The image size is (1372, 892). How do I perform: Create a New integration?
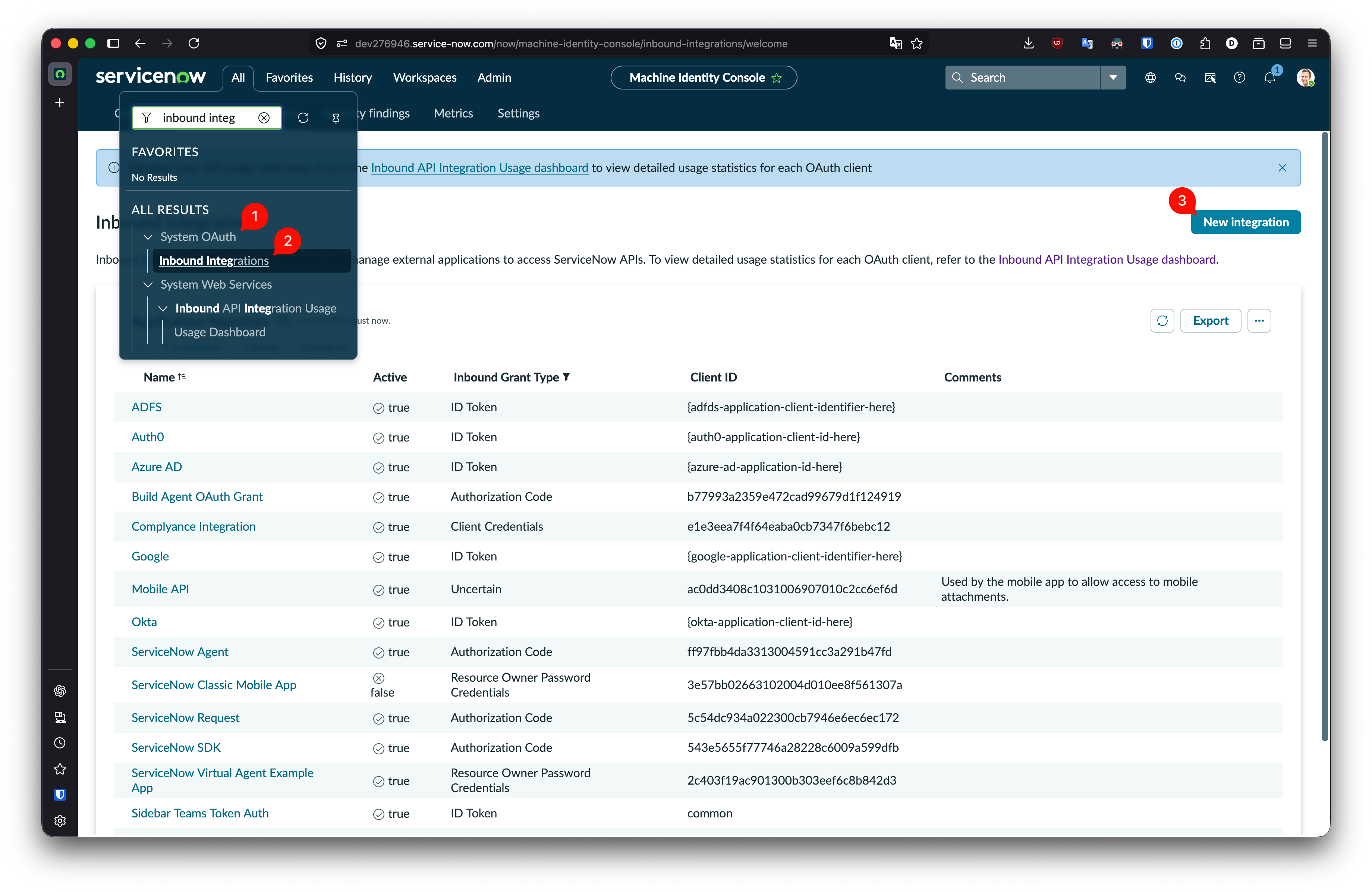coord(1245,222)
